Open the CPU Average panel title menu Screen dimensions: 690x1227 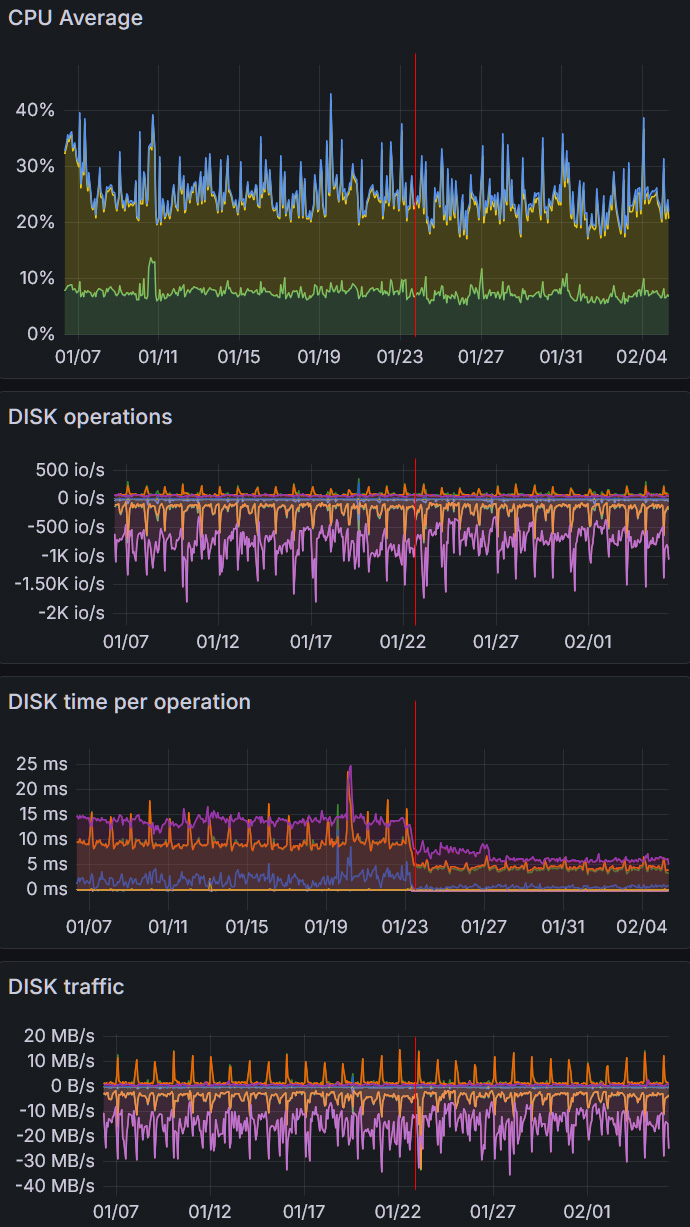coord(75,18)
